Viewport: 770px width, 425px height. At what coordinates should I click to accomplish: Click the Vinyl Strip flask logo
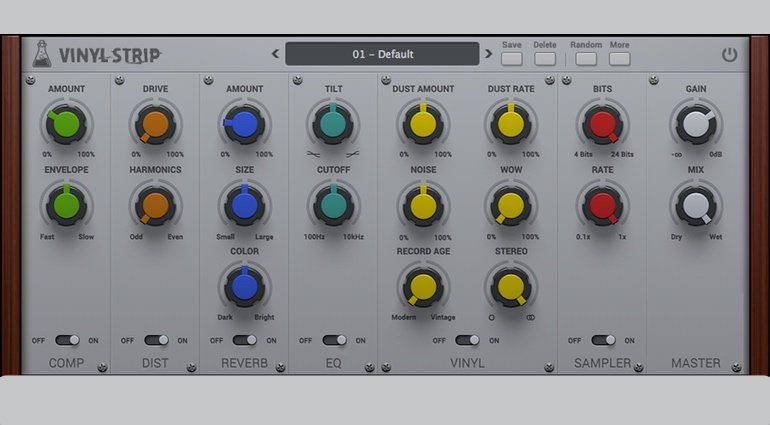[x=41, y=54]
